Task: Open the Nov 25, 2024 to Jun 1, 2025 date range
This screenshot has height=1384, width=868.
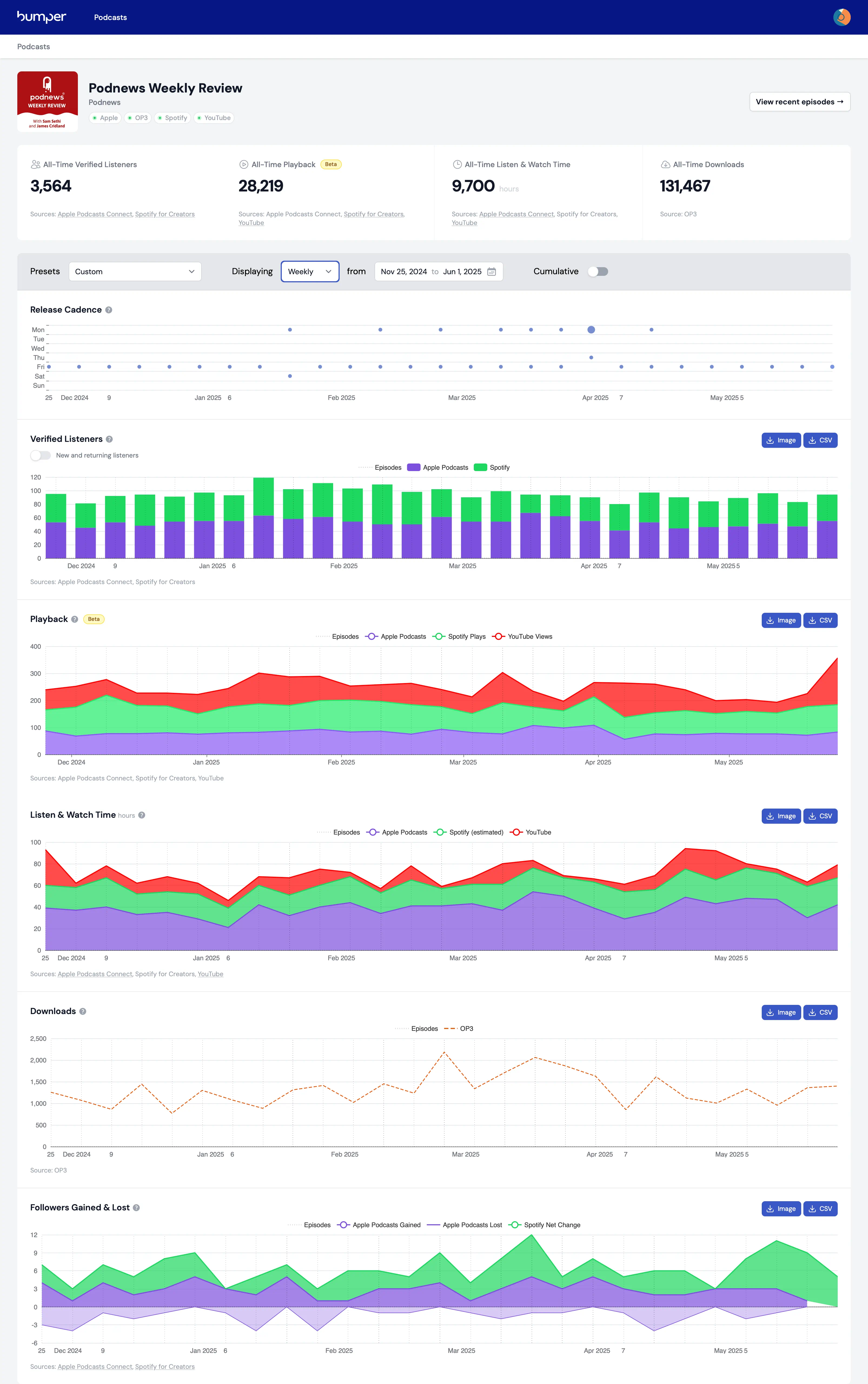Action: 439,271
